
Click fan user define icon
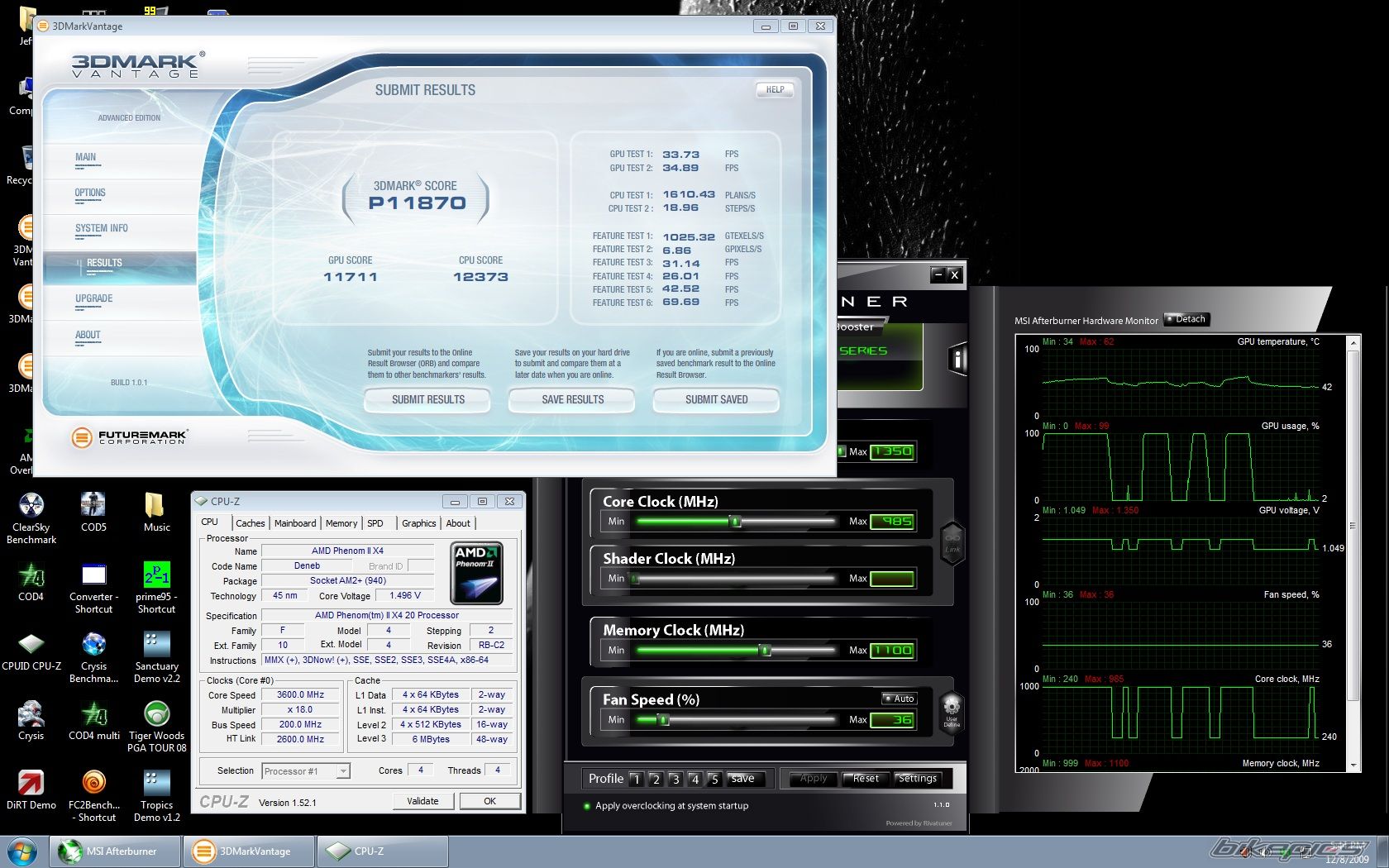(x=952, y=711)
